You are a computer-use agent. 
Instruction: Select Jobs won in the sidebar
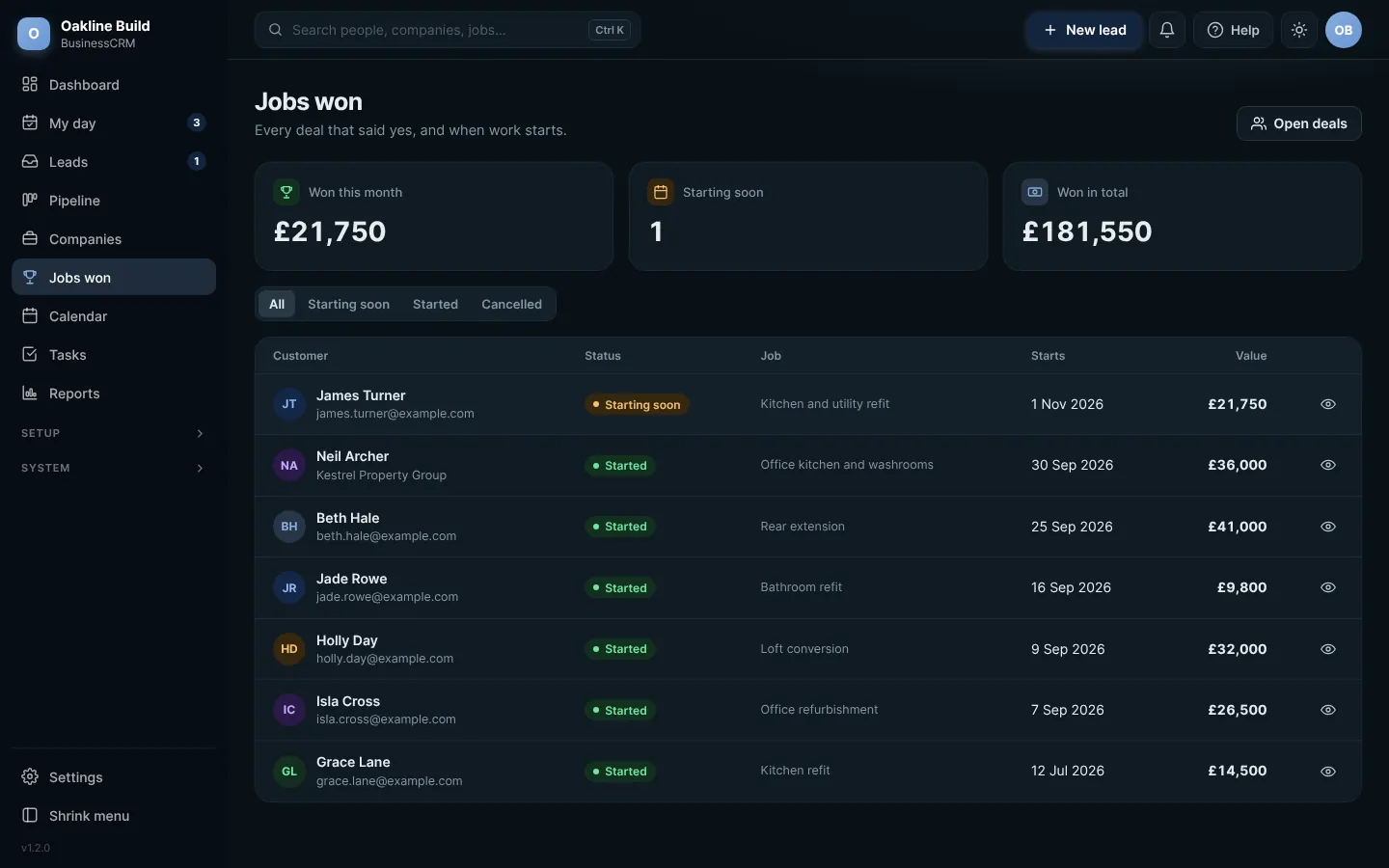click(x=114, y=278)
